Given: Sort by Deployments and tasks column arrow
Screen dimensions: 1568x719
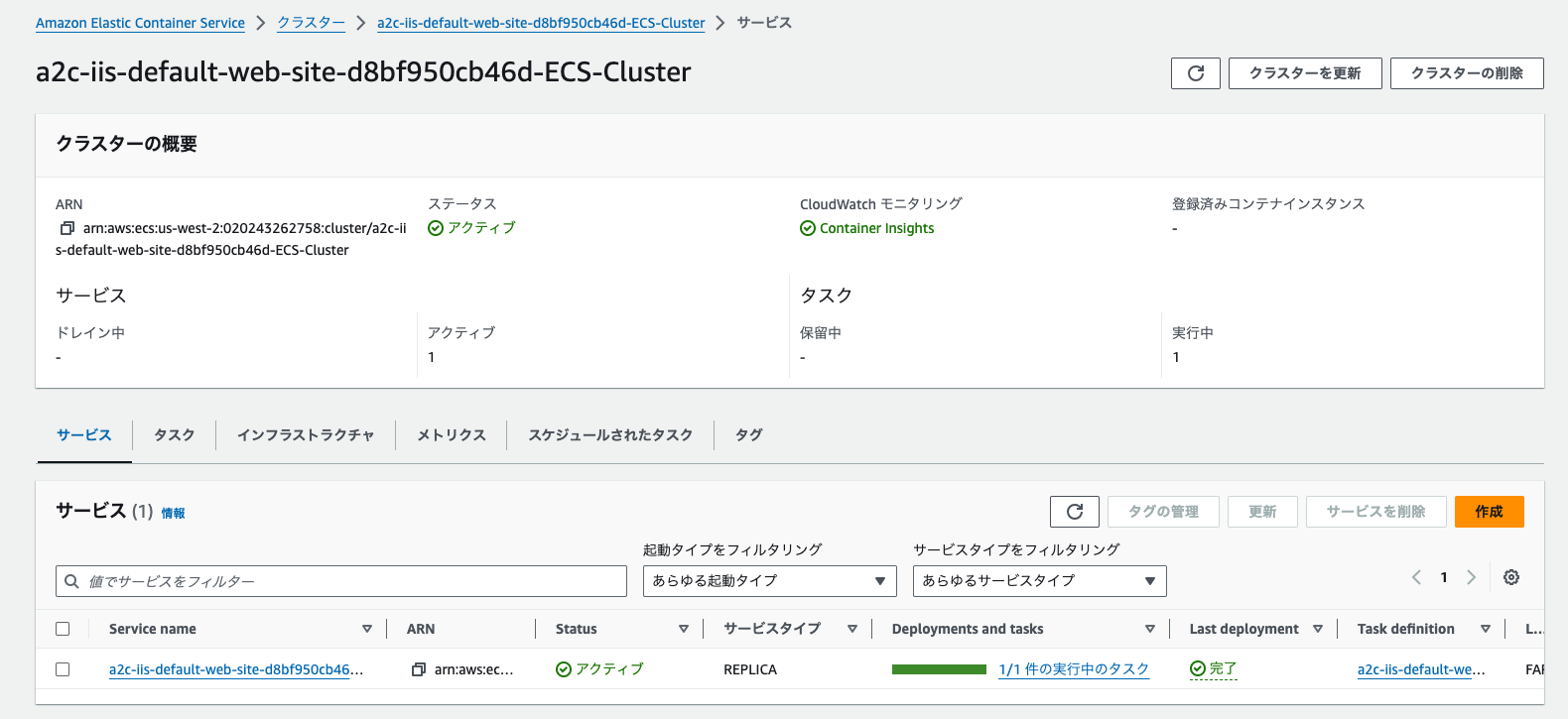Looking at the screenshot, I should [x=1150, y=629].
